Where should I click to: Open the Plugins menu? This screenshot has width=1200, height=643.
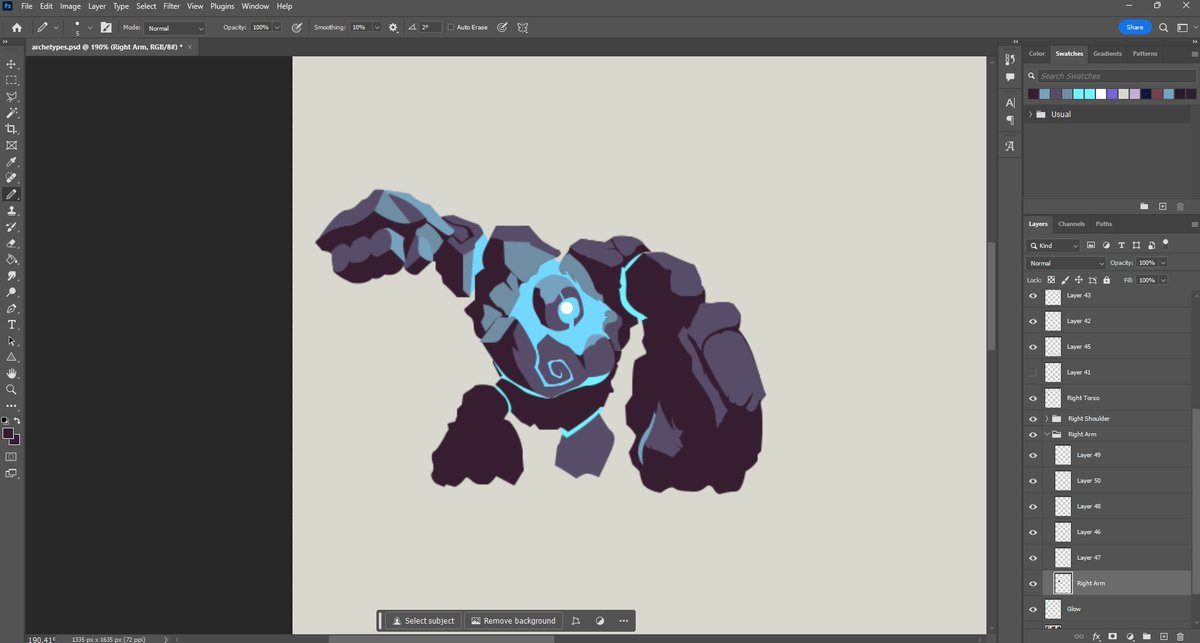222,6
